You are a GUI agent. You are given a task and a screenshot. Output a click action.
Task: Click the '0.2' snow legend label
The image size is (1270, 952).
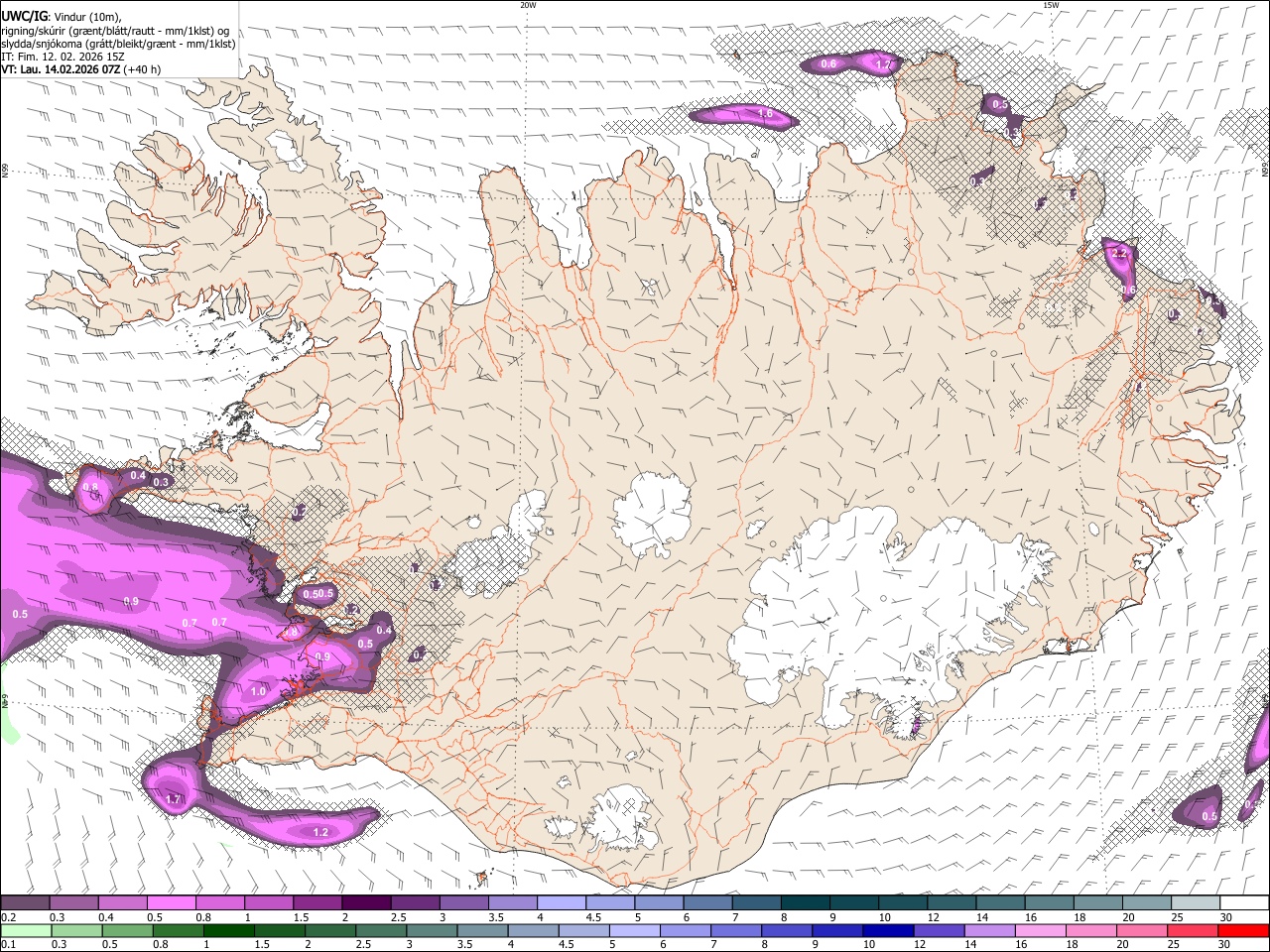8,917
